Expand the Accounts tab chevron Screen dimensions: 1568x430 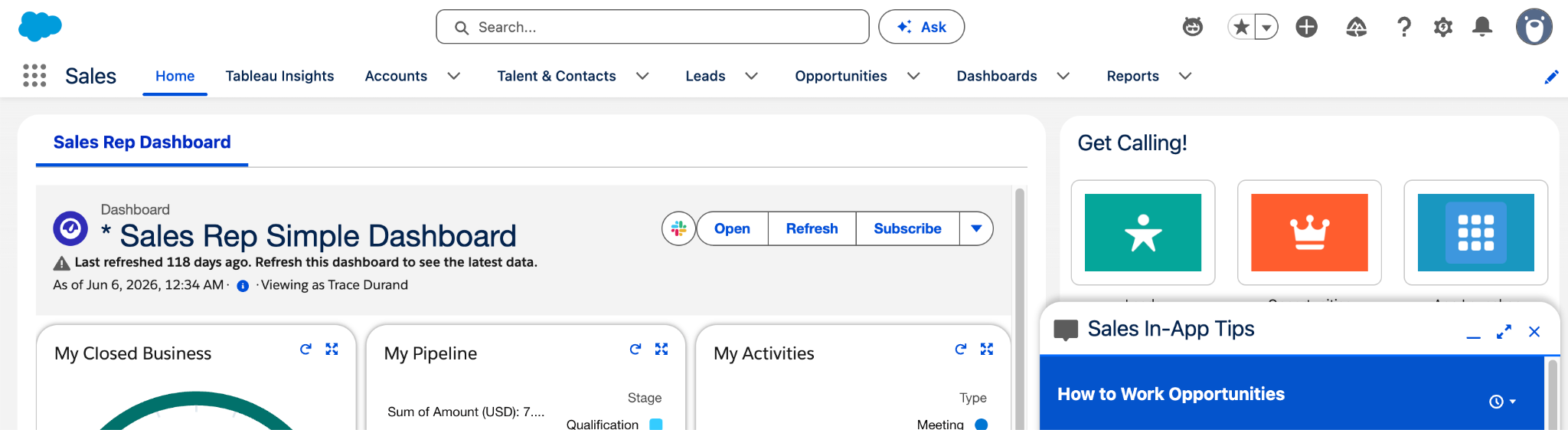[x=453, y=76]
